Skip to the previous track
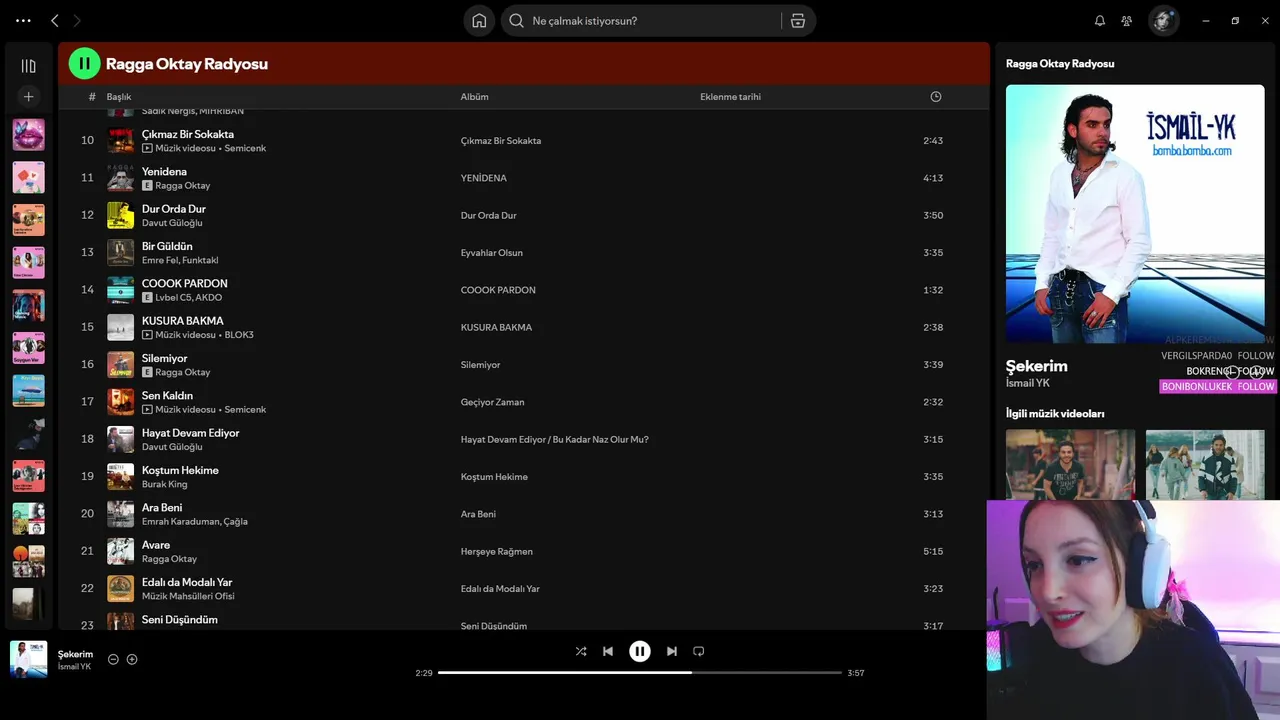Screen dimensions: 1280x720 point(608,651)
